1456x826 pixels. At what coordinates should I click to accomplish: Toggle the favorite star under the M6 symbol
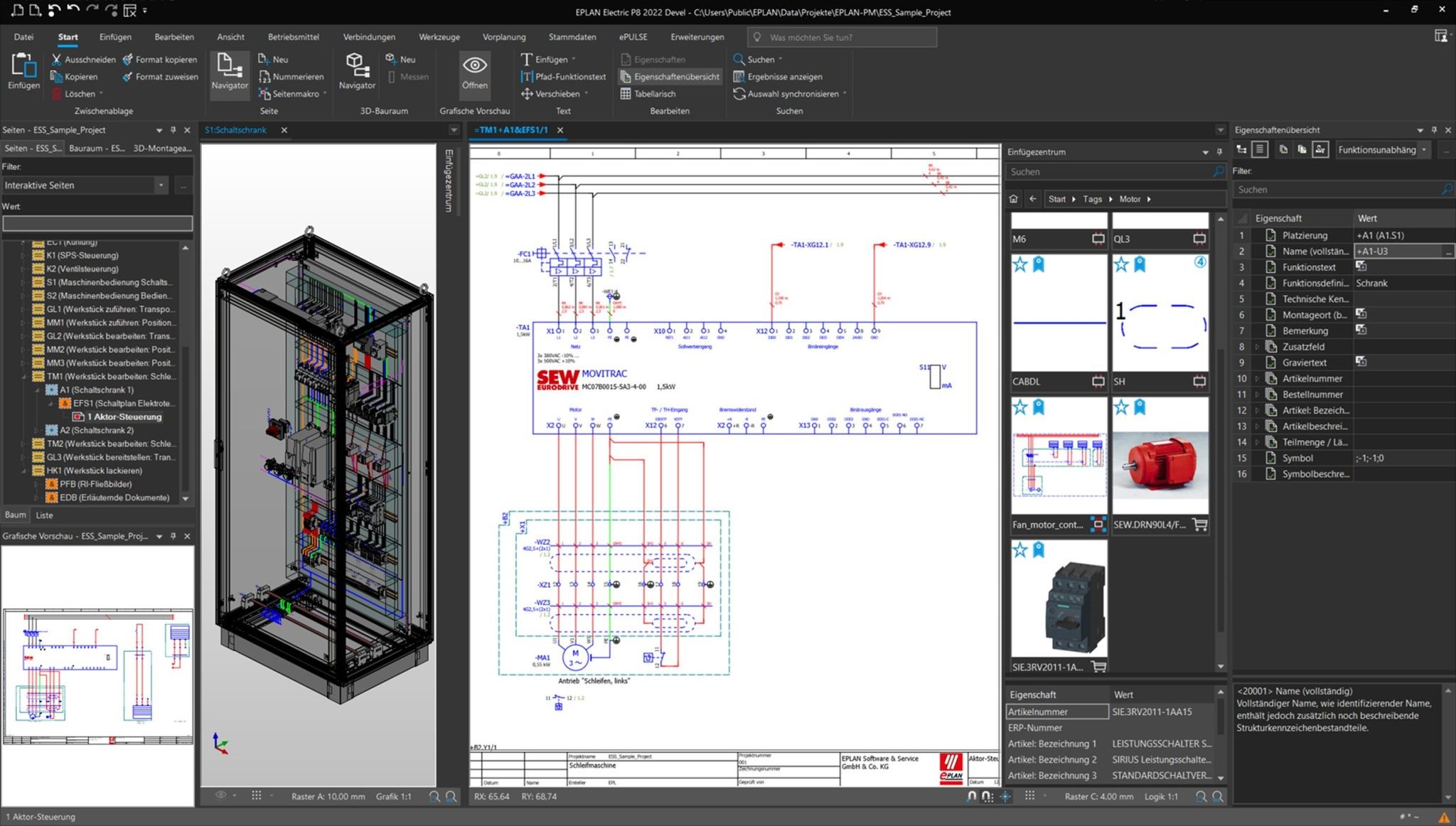[1019, 264]
